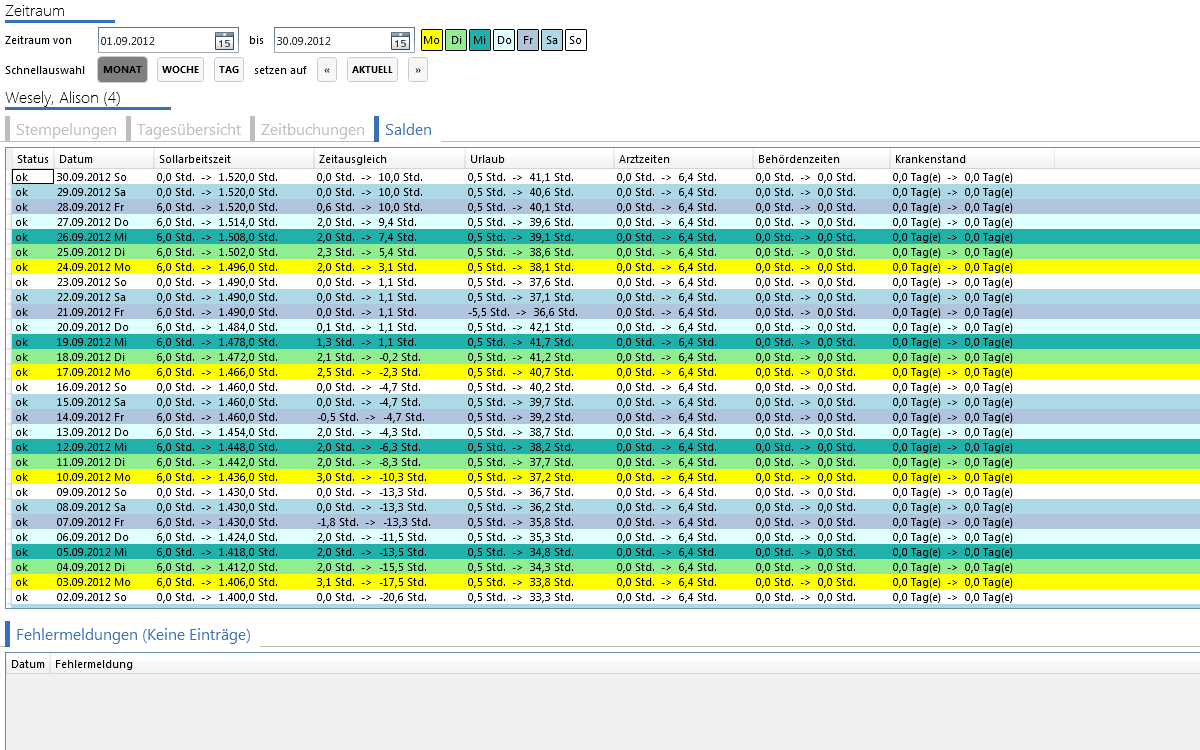Open calendar picker for start date

224,41
